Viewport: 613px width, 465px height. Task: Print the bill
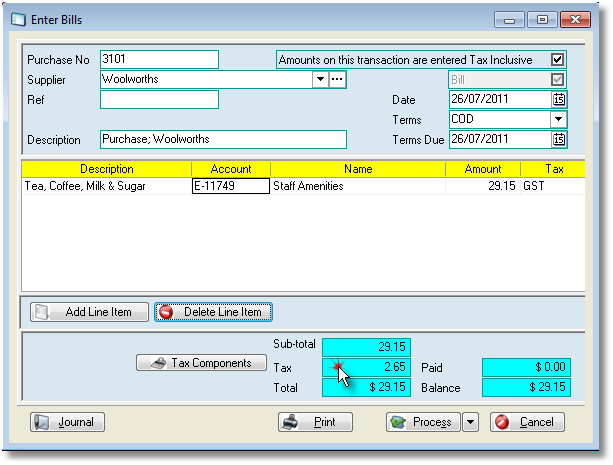[x=315, y=422]
